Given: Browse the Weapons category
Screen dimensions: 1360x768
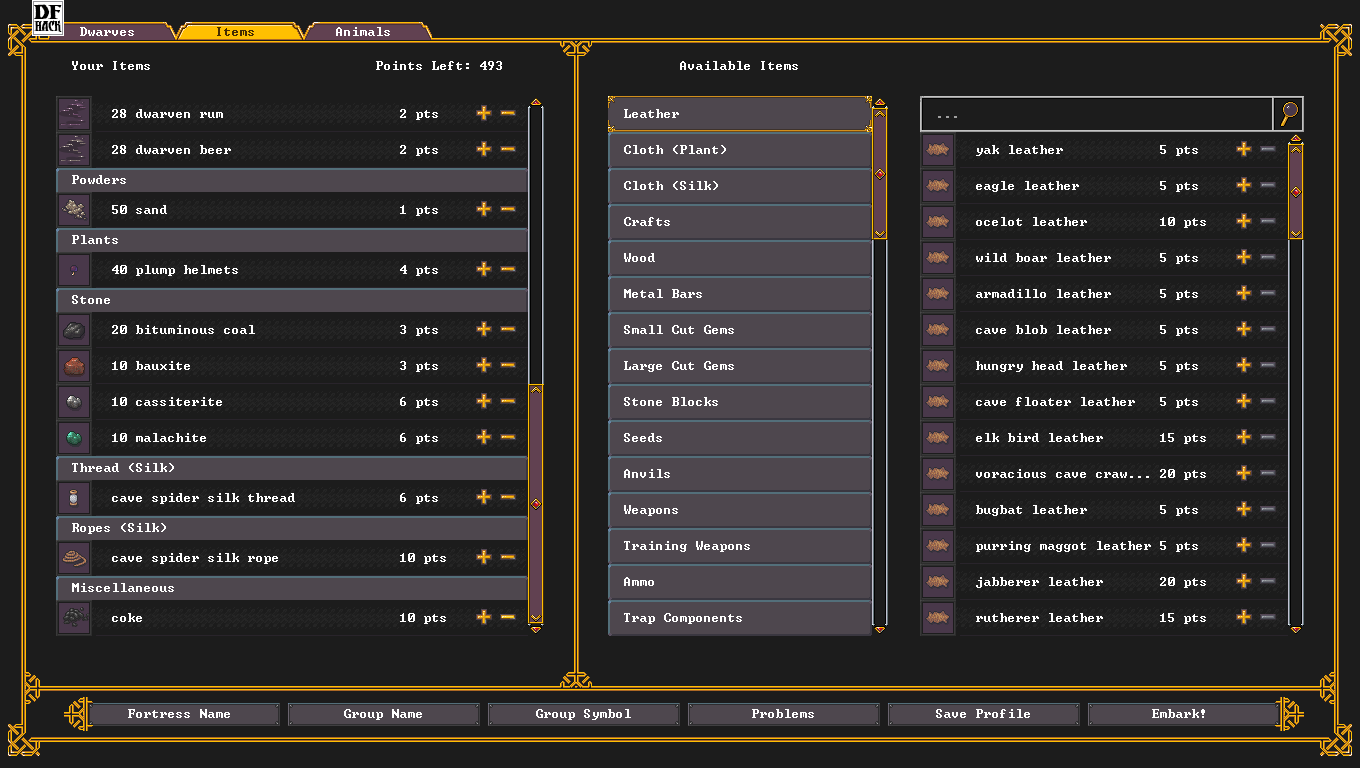Looking at the screenshot, I should pyautogui.click(x=740, y=510).
